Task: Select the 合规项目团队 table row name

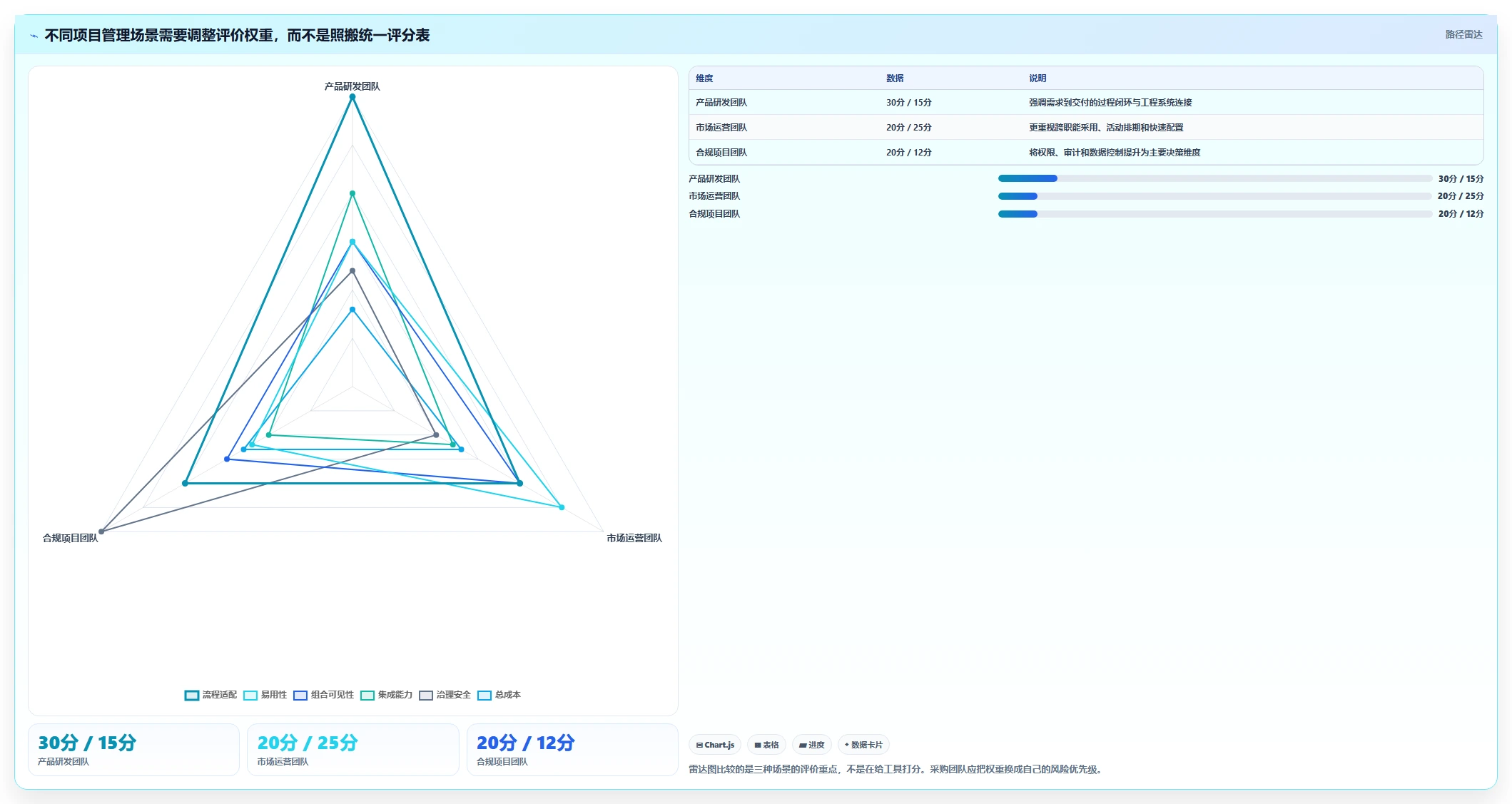Action: 721,153
